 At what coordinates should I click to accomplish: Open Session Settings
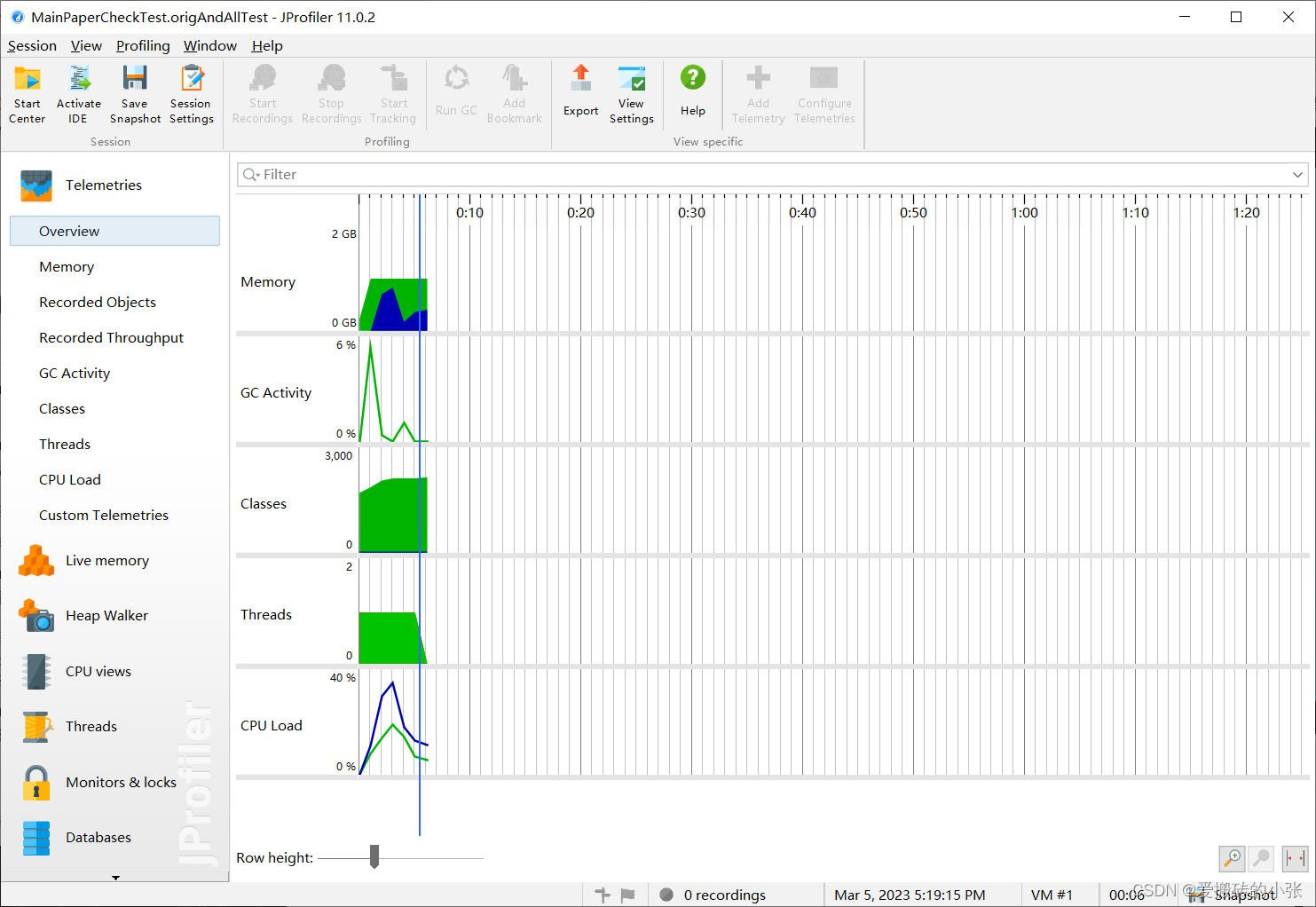click(x=192, y=94)
